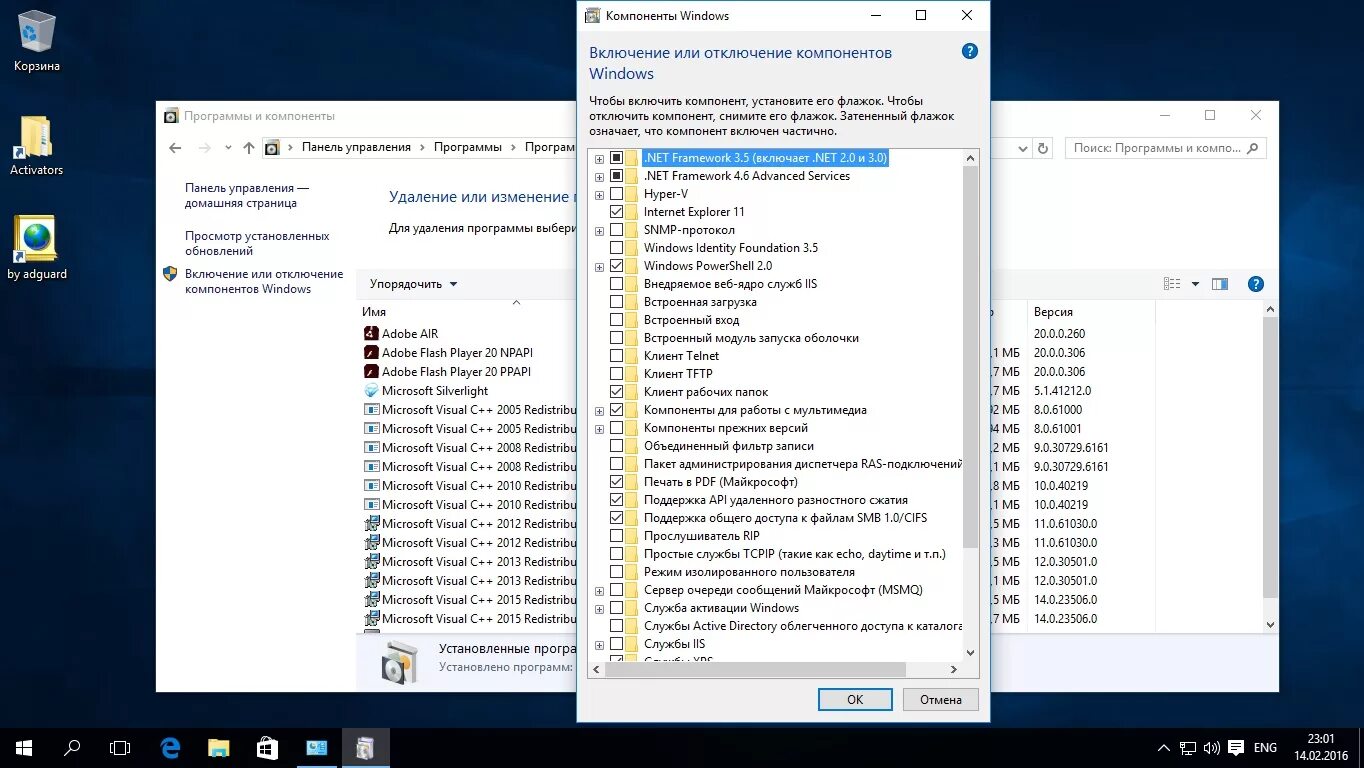Uncheck Internet Explorer 11 checkbox

point(617,212)
